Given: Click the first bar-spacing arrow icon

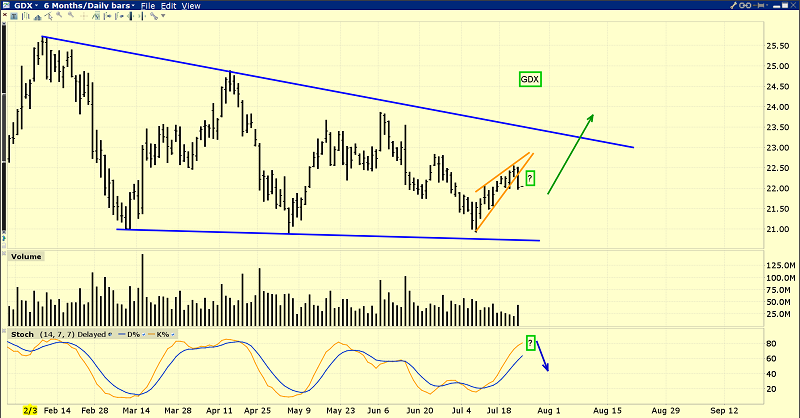Looking at the screenshot, I should [x=107, y=16].
